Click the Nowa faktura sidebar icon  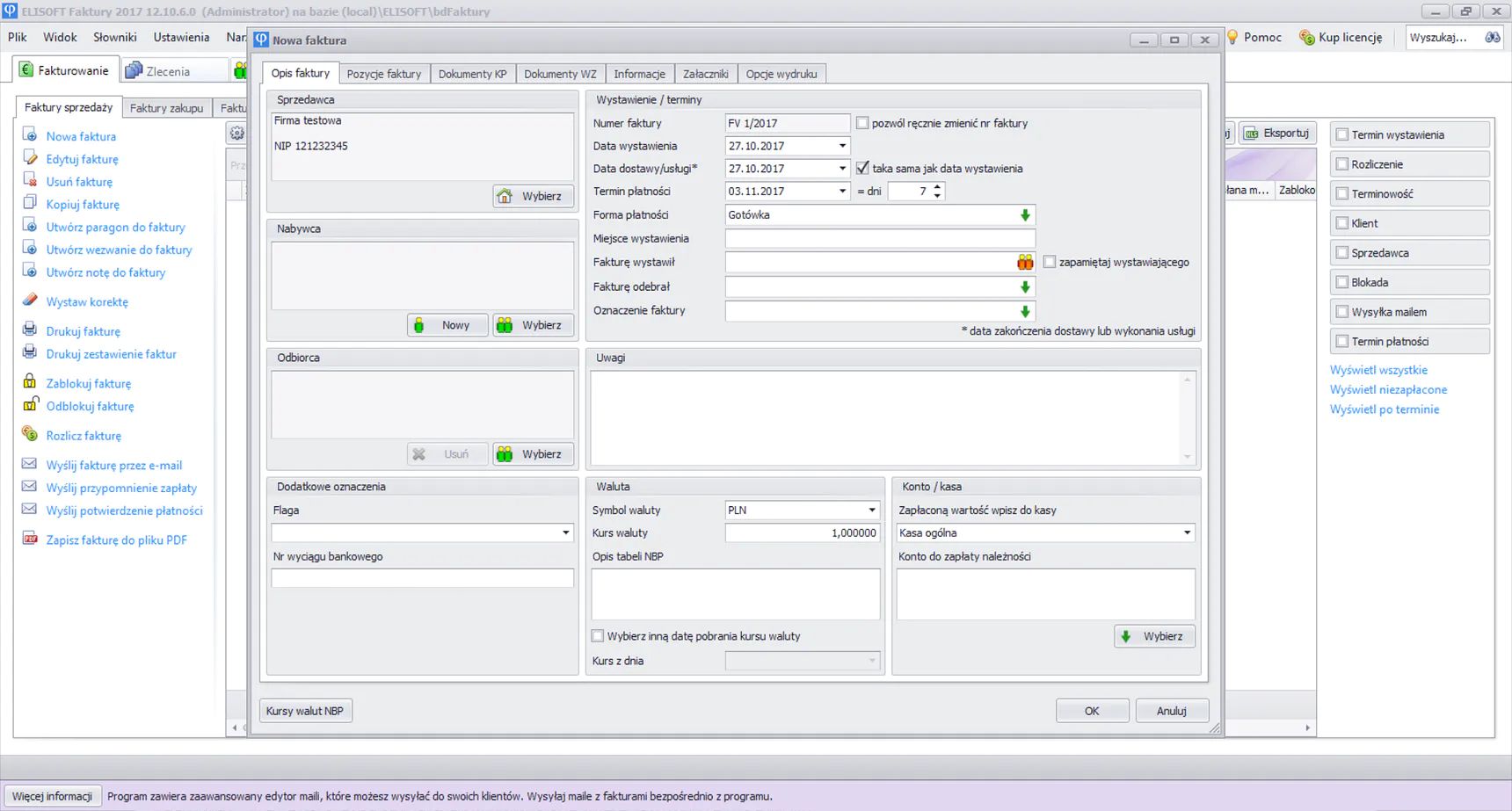click(30, 135)
